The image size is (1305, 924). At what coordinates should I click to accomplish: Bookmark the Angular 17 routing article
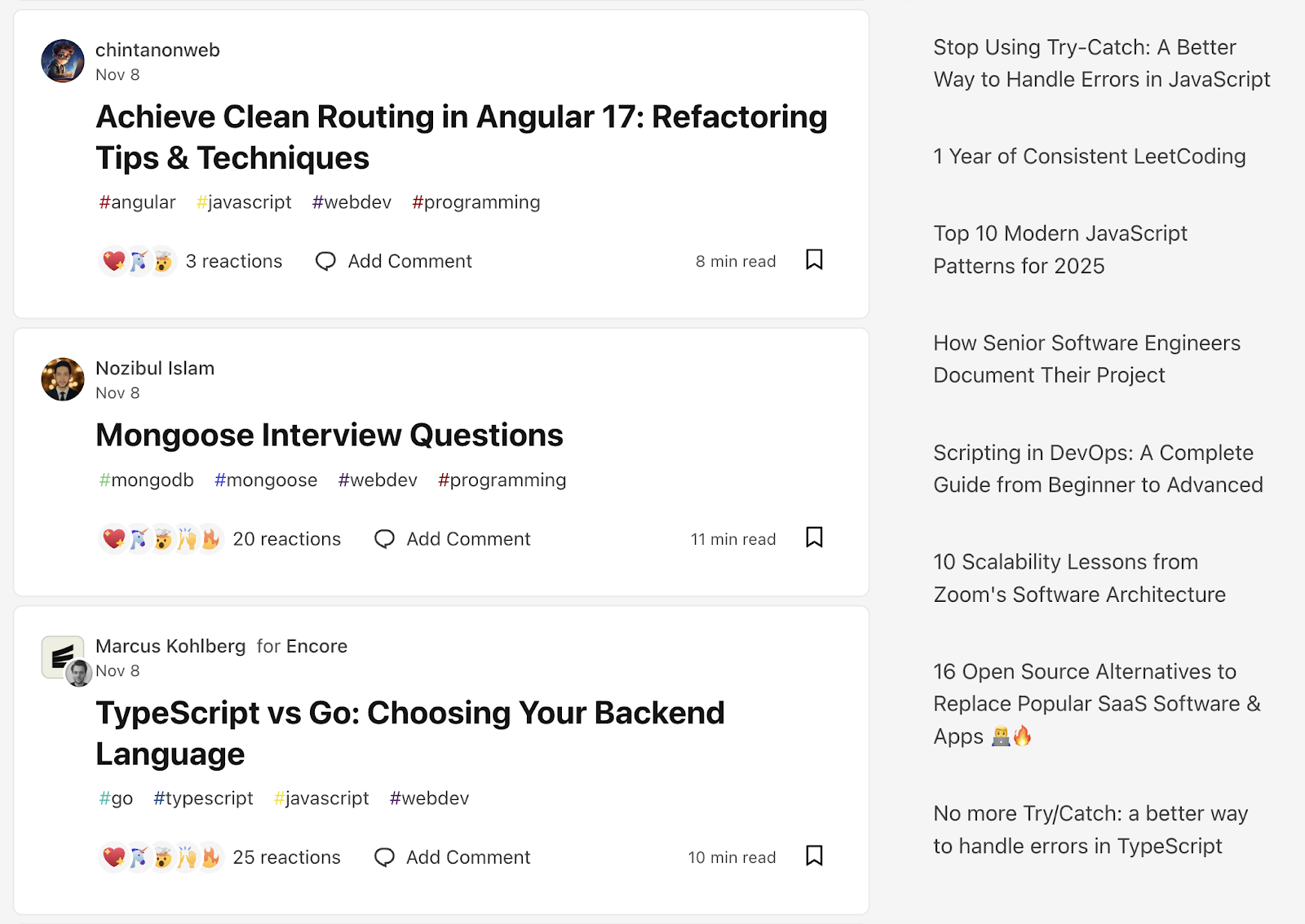pos(813,260)
